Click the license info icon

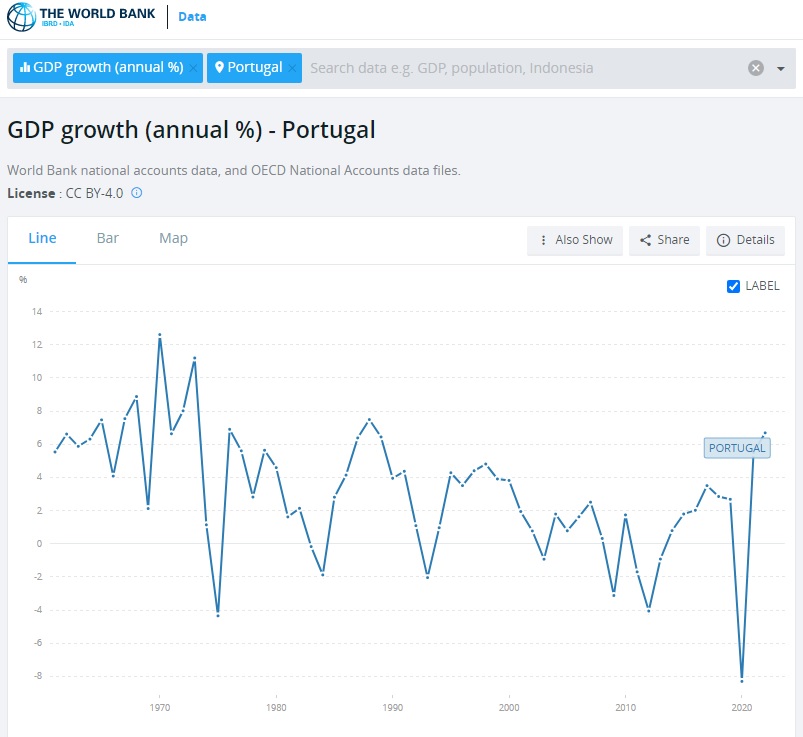[x=137, y=193]
